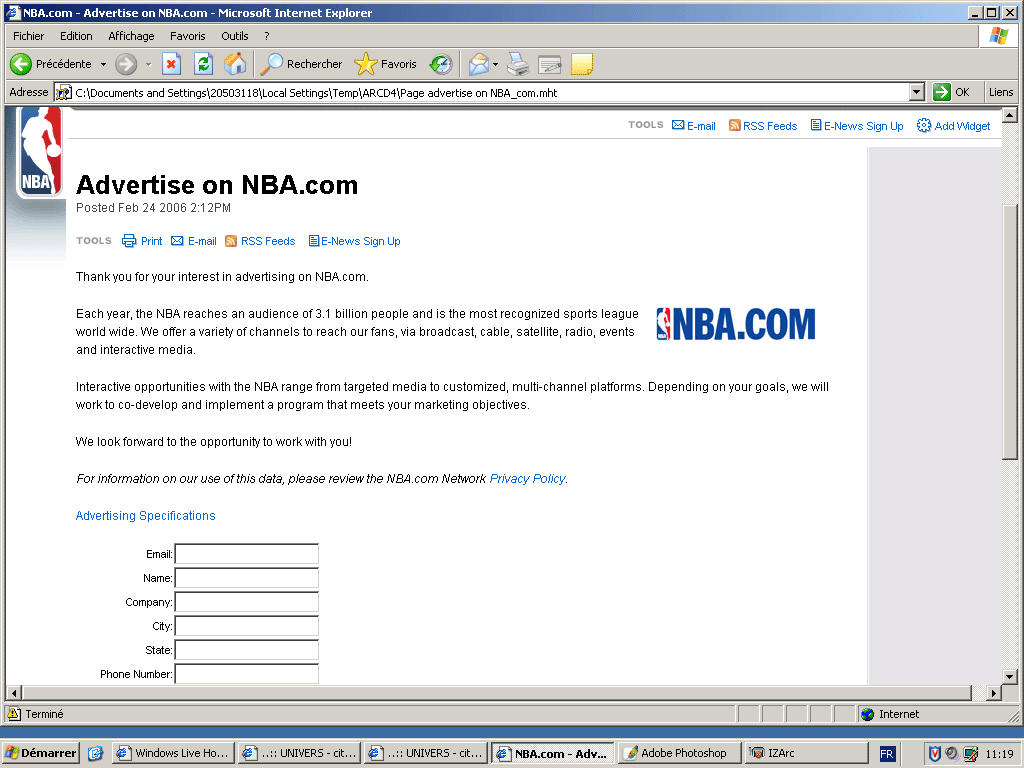The image size is (1024, 768).
Task: Click the E-News Sign Up link at top
Action: pyautogui.click(x=857, y=125)
